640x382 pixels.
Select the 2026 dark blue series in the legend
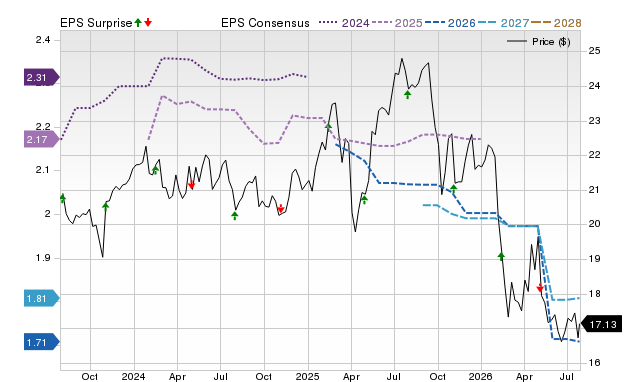pos(450,23)
